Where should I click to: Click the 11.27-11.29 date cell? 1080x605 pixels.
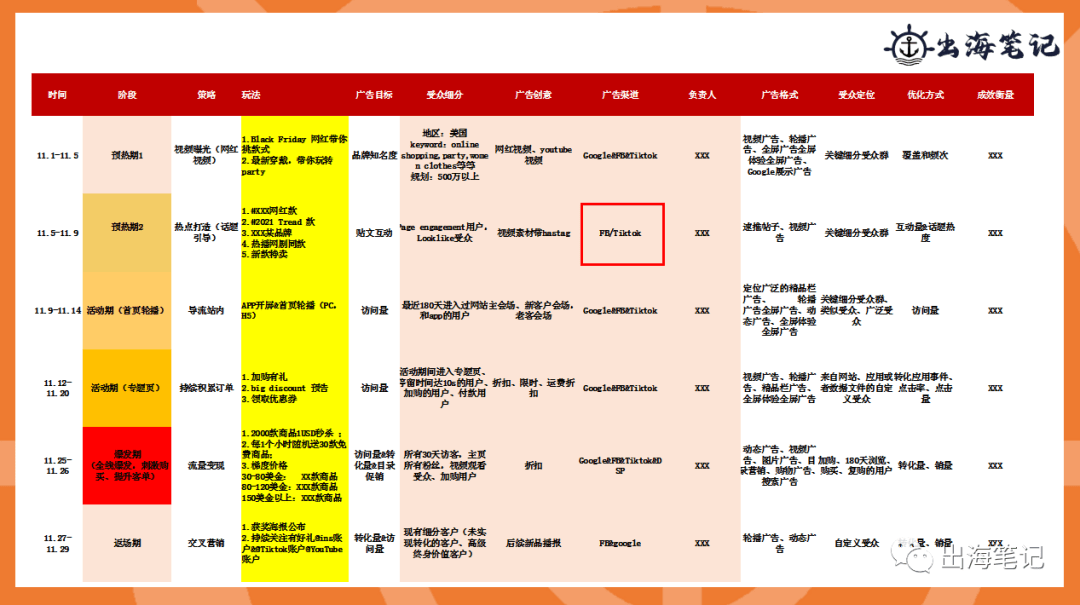pyautogui.click(x=57, y=544)
